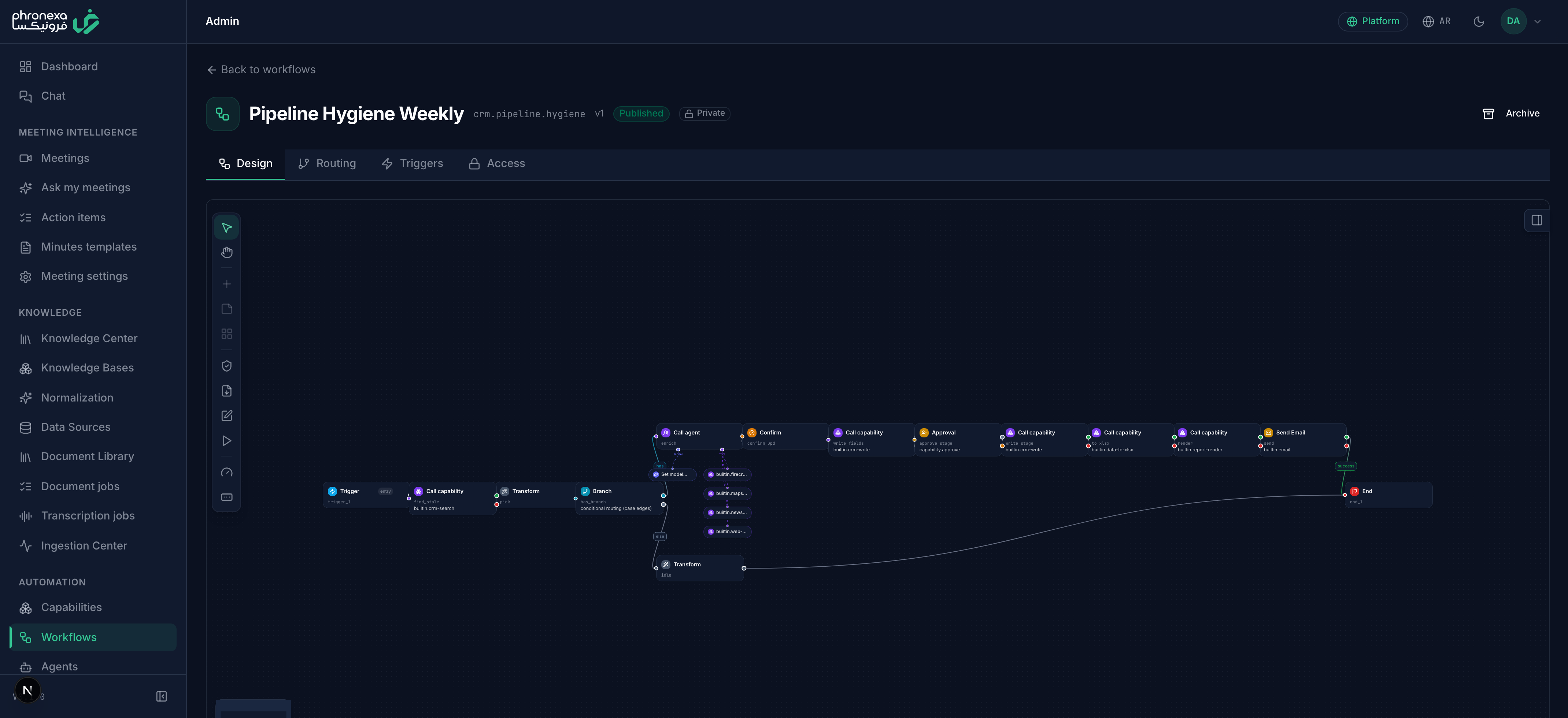Image resolution: width=1568 pixels, height=718 pixels.
Task: Click the play run workflow icon
Action: [226, 441]
